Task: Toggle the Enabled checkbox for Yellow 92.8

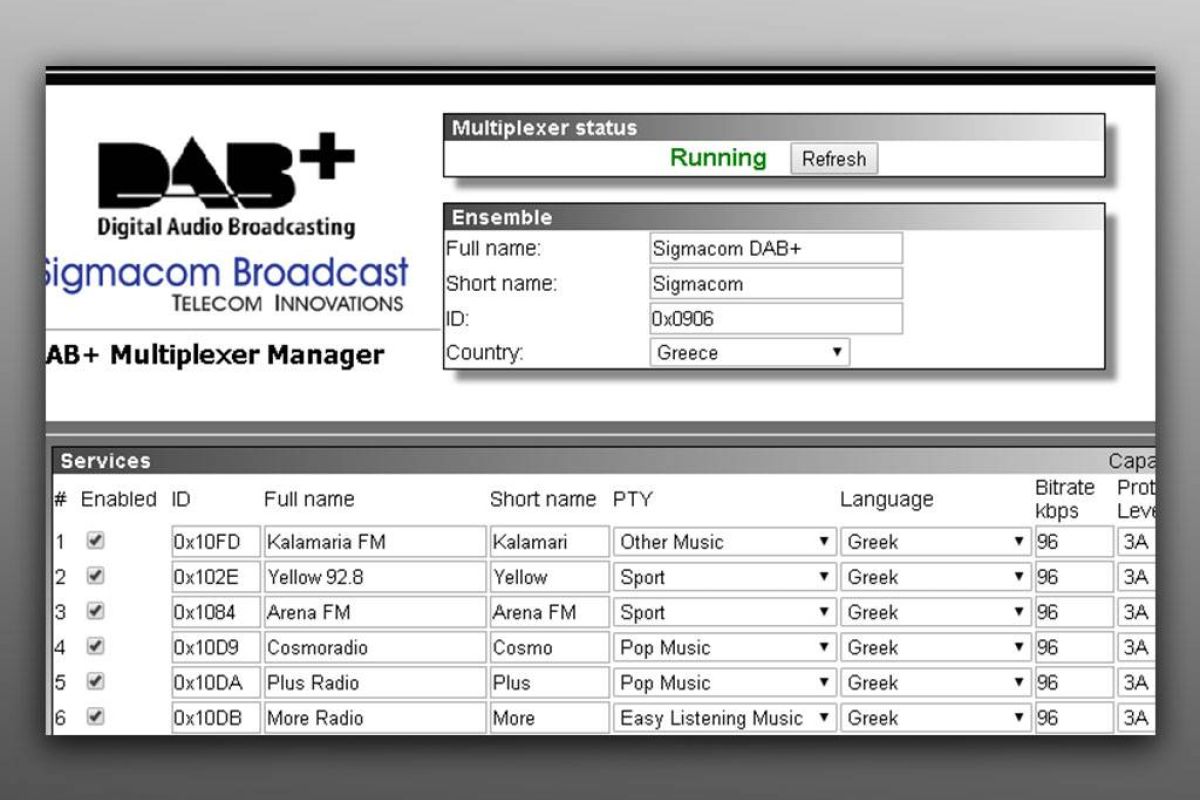Action: 95,576
